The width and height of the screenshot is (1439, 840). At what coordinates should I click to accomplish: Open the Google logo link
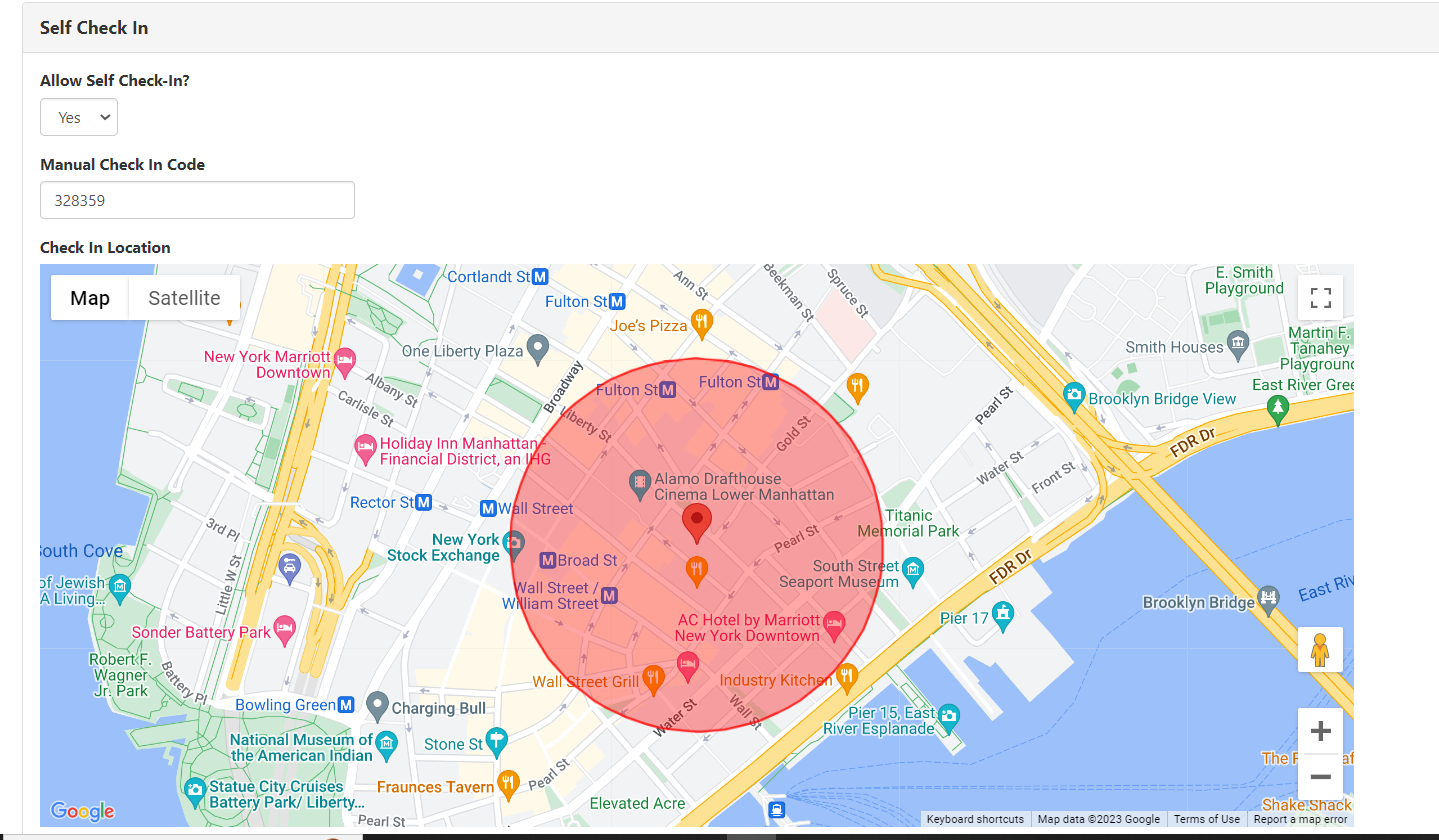pyautogui.click(x=82, y=811)
